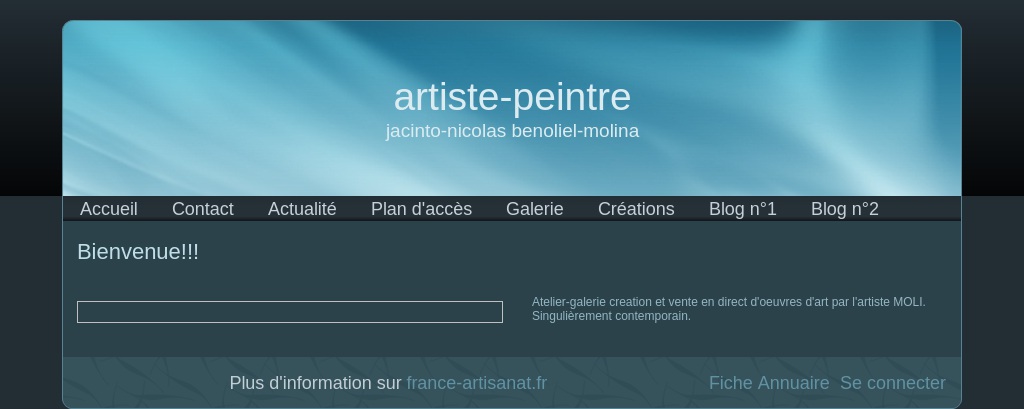Open Blog n°1
The width and height of the screenshot is (1024, 409).
pos(743,209)
